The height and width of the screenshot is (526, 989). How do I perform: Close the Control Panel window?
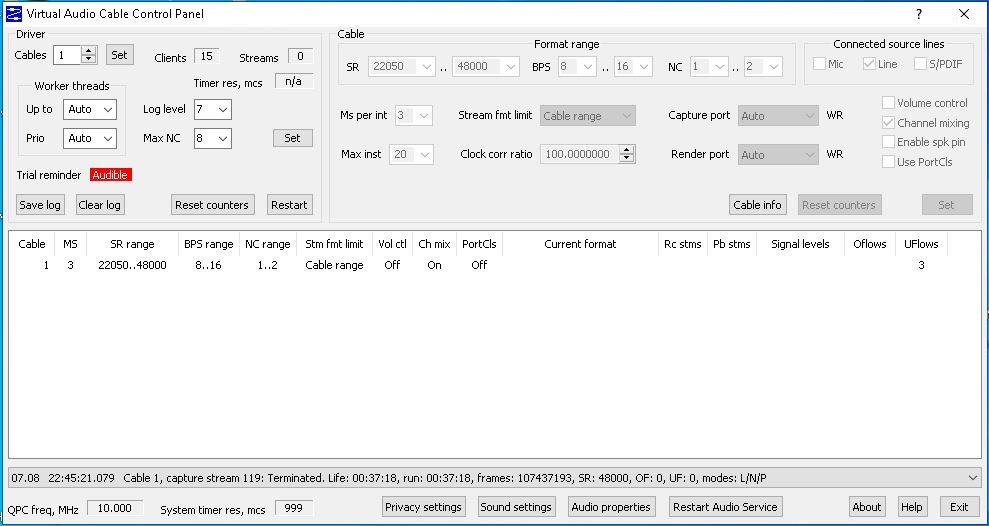coord(964,14)
